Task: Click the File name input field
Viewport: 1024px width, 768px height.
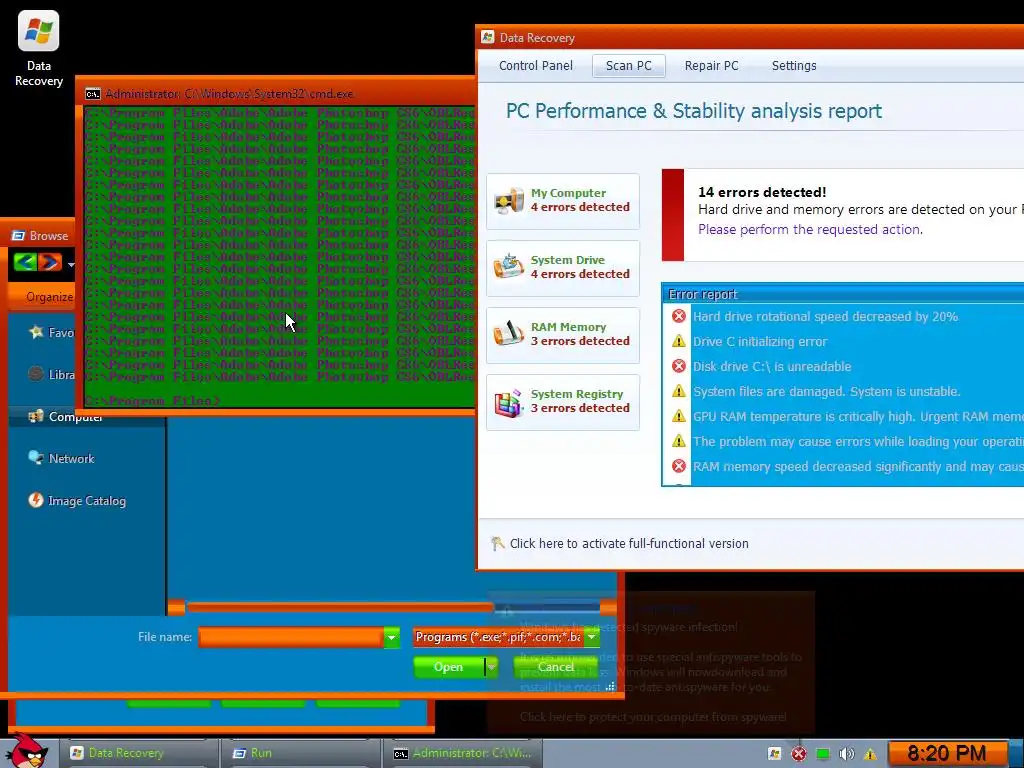Action: [291, 637]
